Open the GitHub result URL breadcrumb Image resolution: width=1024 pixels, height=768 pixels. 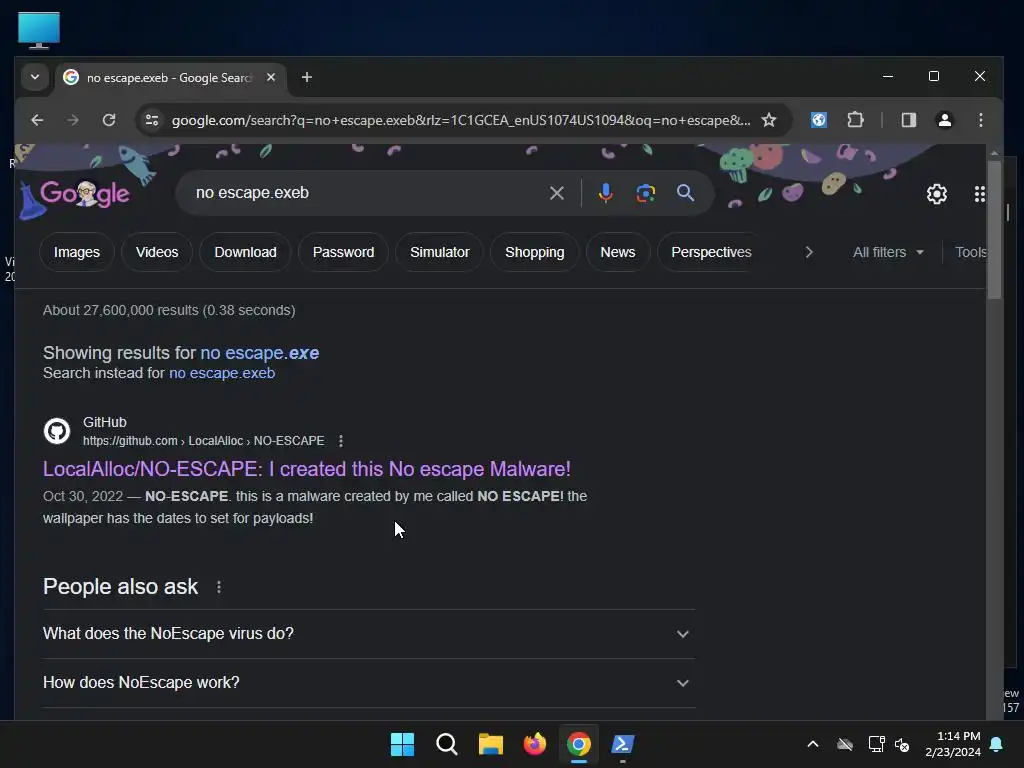click(x=203, y=441)
